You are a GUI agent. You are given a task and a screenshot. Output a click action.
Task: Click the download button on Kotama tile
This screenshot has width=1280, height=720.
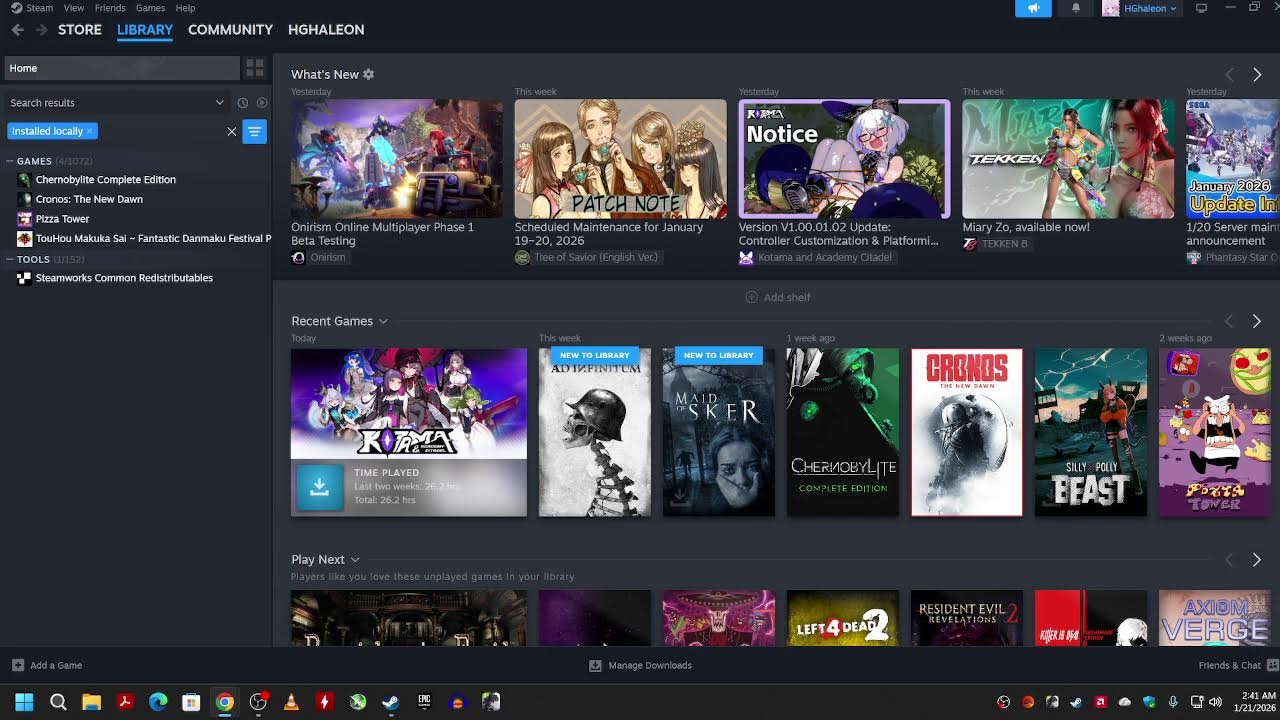pyautogui.click(x=320, y=487)
